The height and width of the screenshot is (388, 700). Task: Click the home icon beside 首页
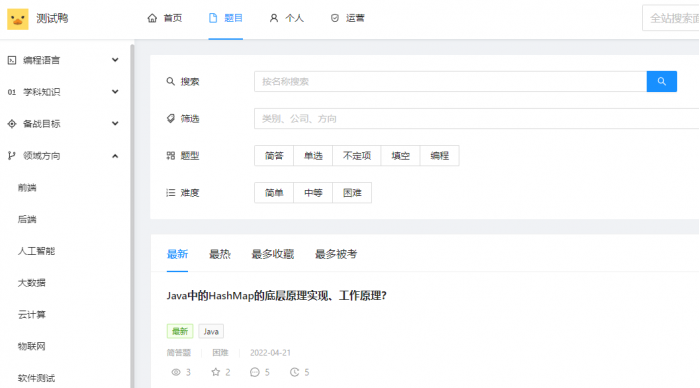point(152,18)
